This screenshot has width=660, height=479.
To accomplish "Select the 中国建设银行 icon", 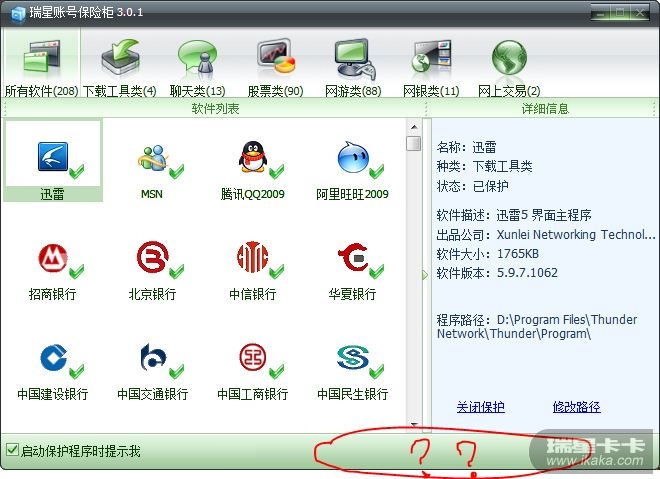I will coord(53,358).
